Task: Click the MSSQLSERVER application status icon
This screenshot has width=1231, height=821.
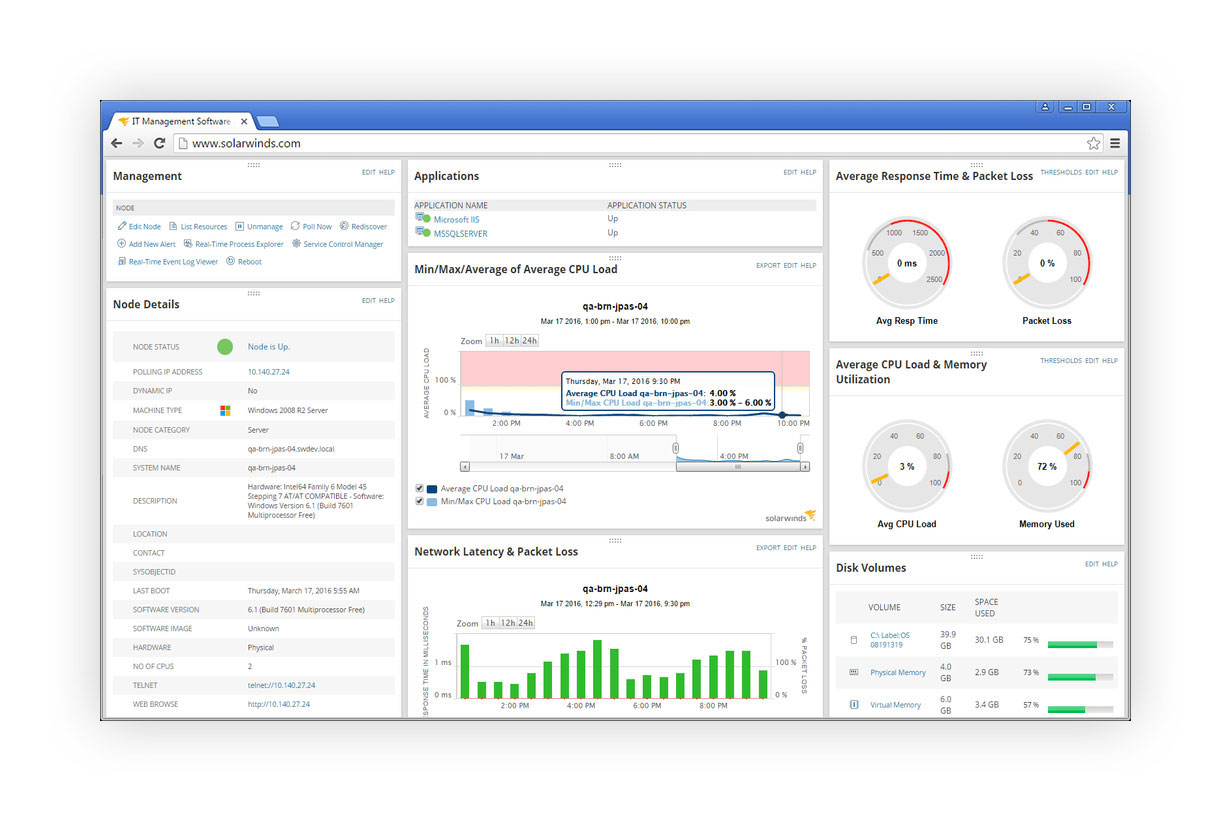Action: coord(422,233)
